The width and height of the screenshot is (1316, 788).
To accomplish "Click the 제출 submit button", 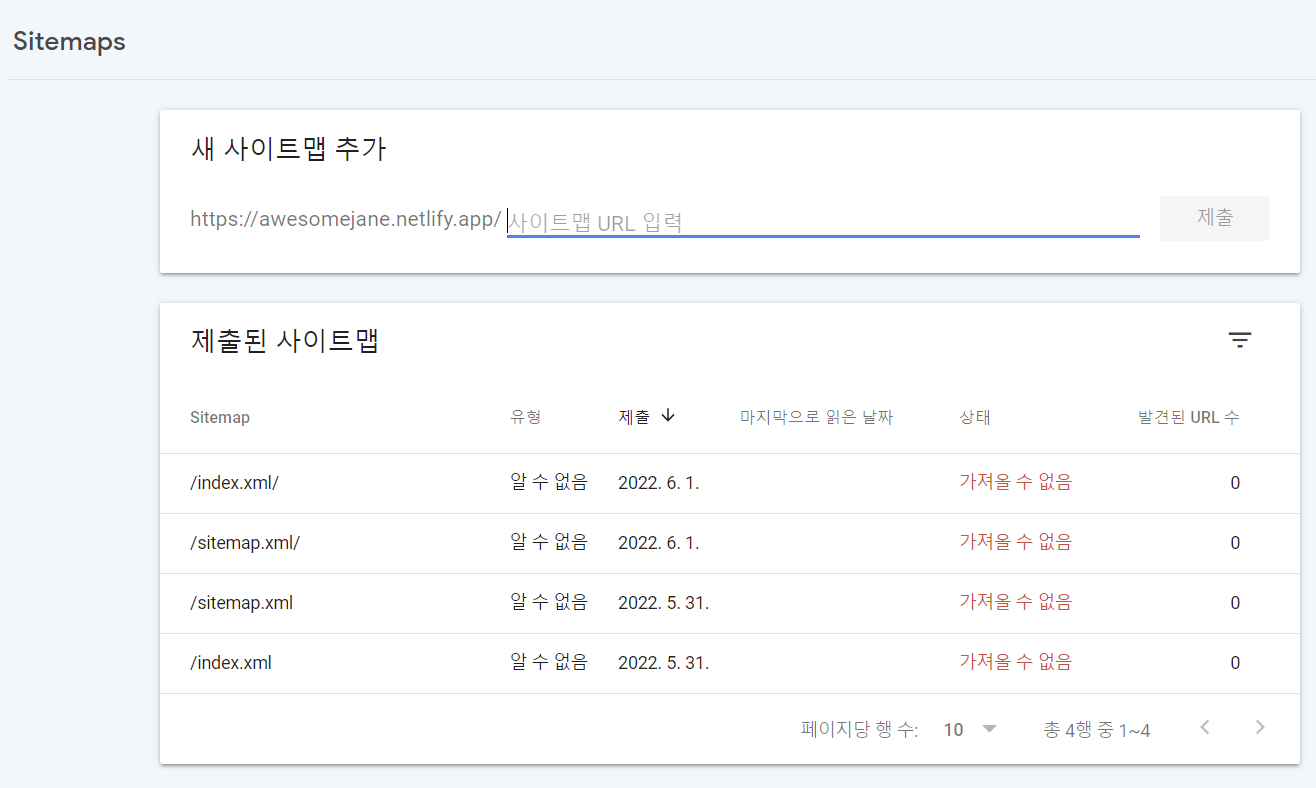I will (1214, 218).
